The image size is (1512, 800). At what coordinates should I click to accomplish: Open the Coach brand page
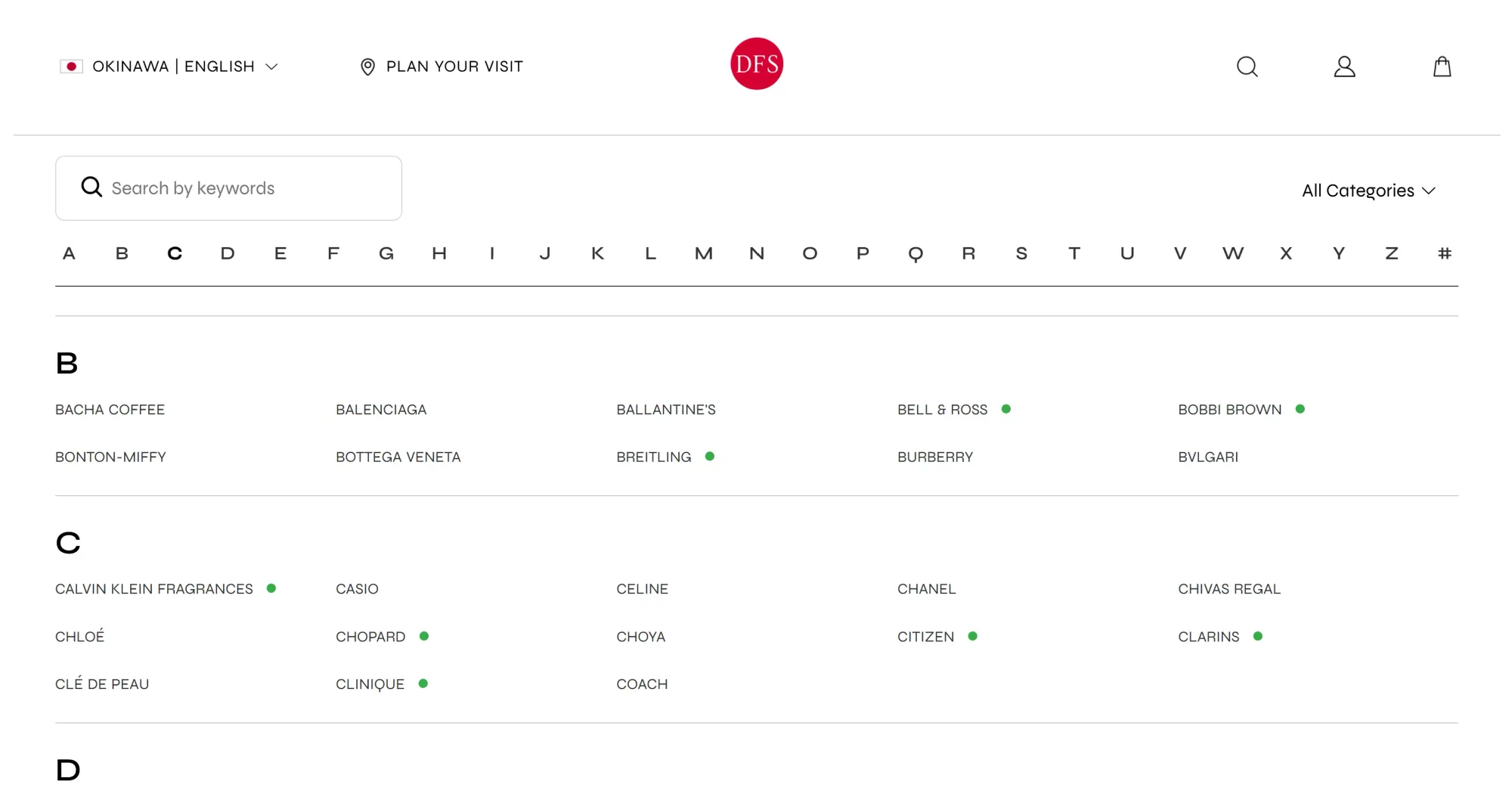point(642,684)
